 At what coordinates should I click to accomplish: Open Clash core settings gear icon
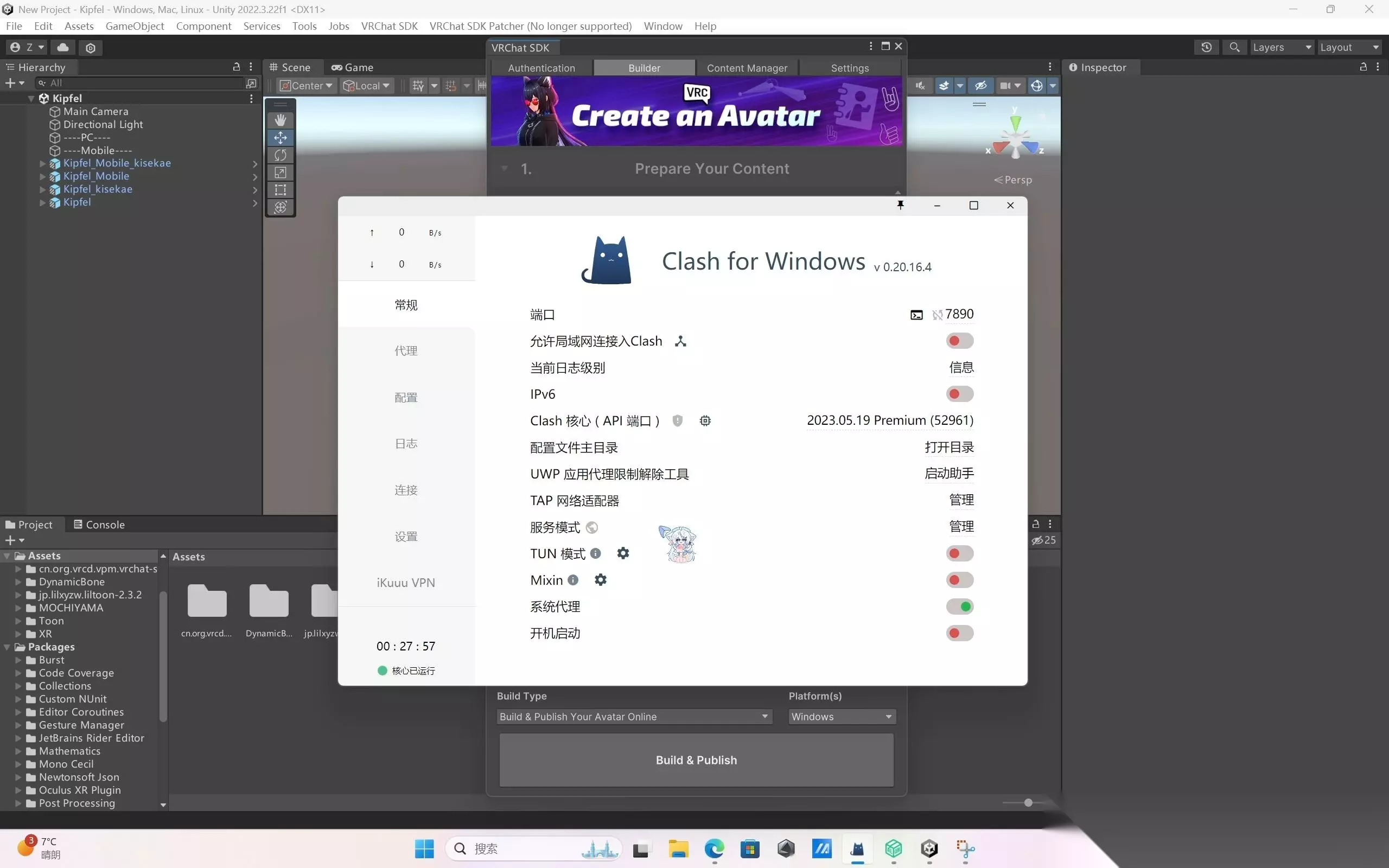pyautogui.click(x=705, y=421)
